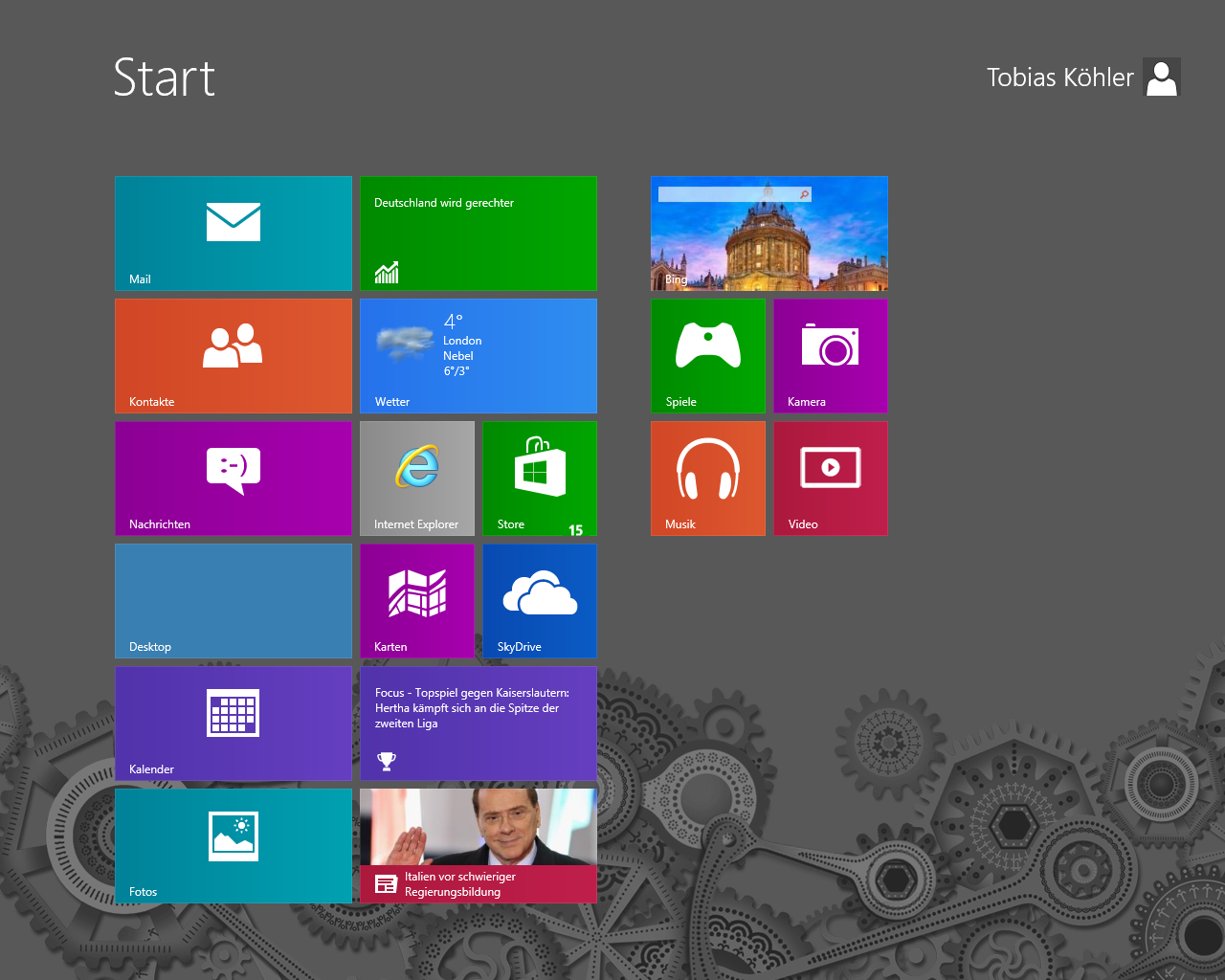Launch the Spiele Xbox games tile
The image size is (1225, 980).
708,356
